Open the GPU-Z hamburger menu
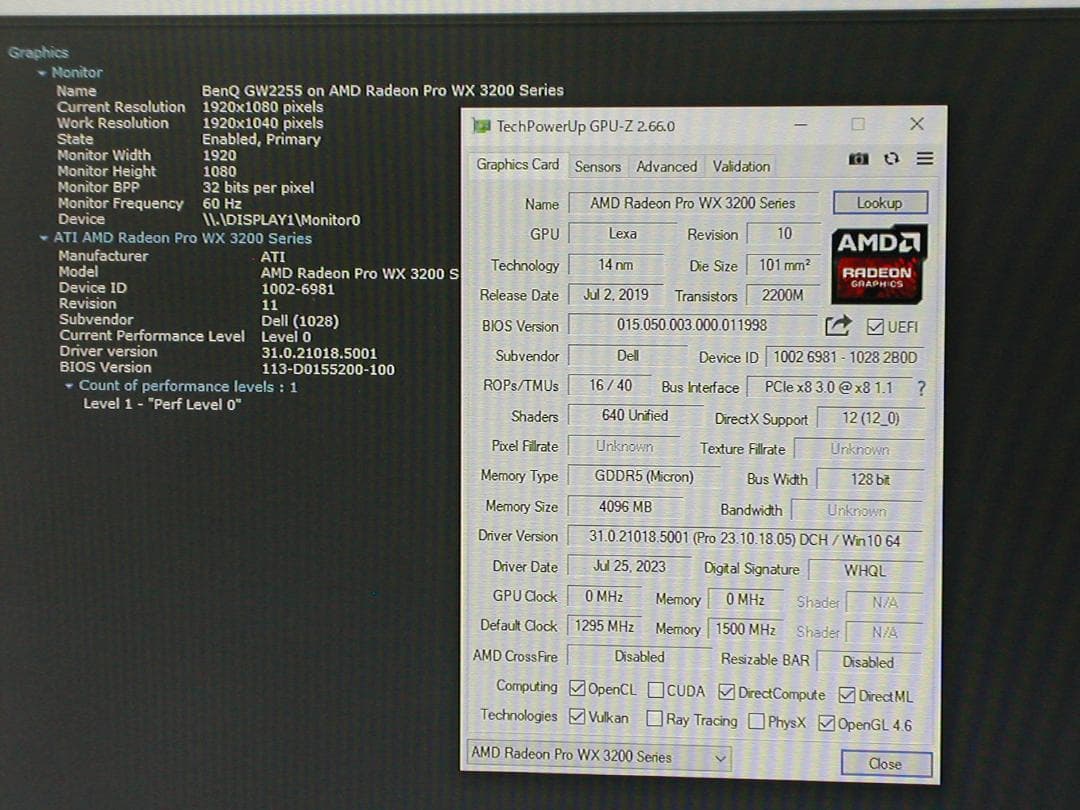 point(924,159)
